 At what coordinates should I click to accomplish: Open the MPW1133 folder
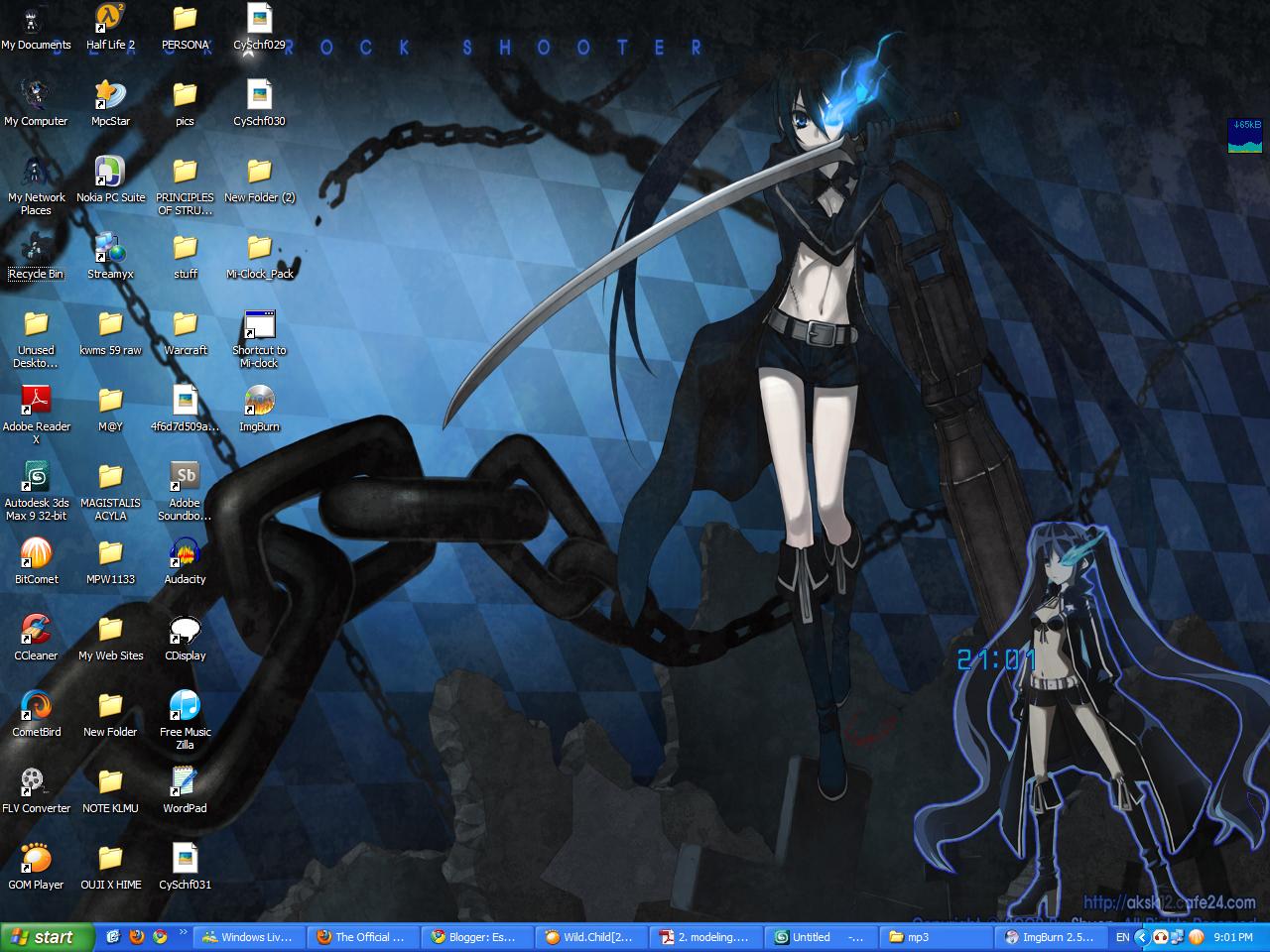(x=110, y=562)
